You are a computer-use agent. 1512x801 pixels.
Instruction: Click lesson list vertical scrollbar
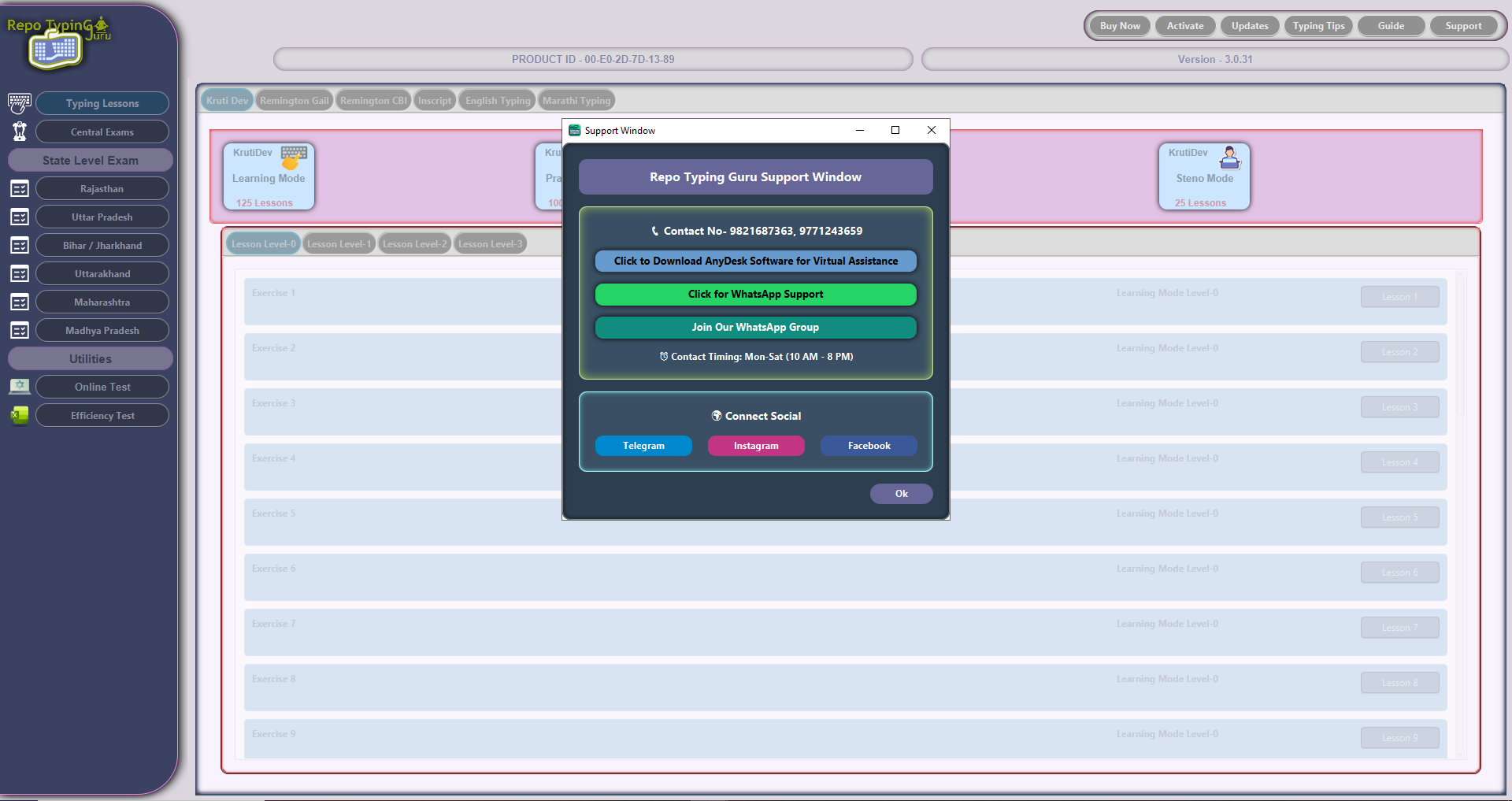click(x=1460, y=516)
